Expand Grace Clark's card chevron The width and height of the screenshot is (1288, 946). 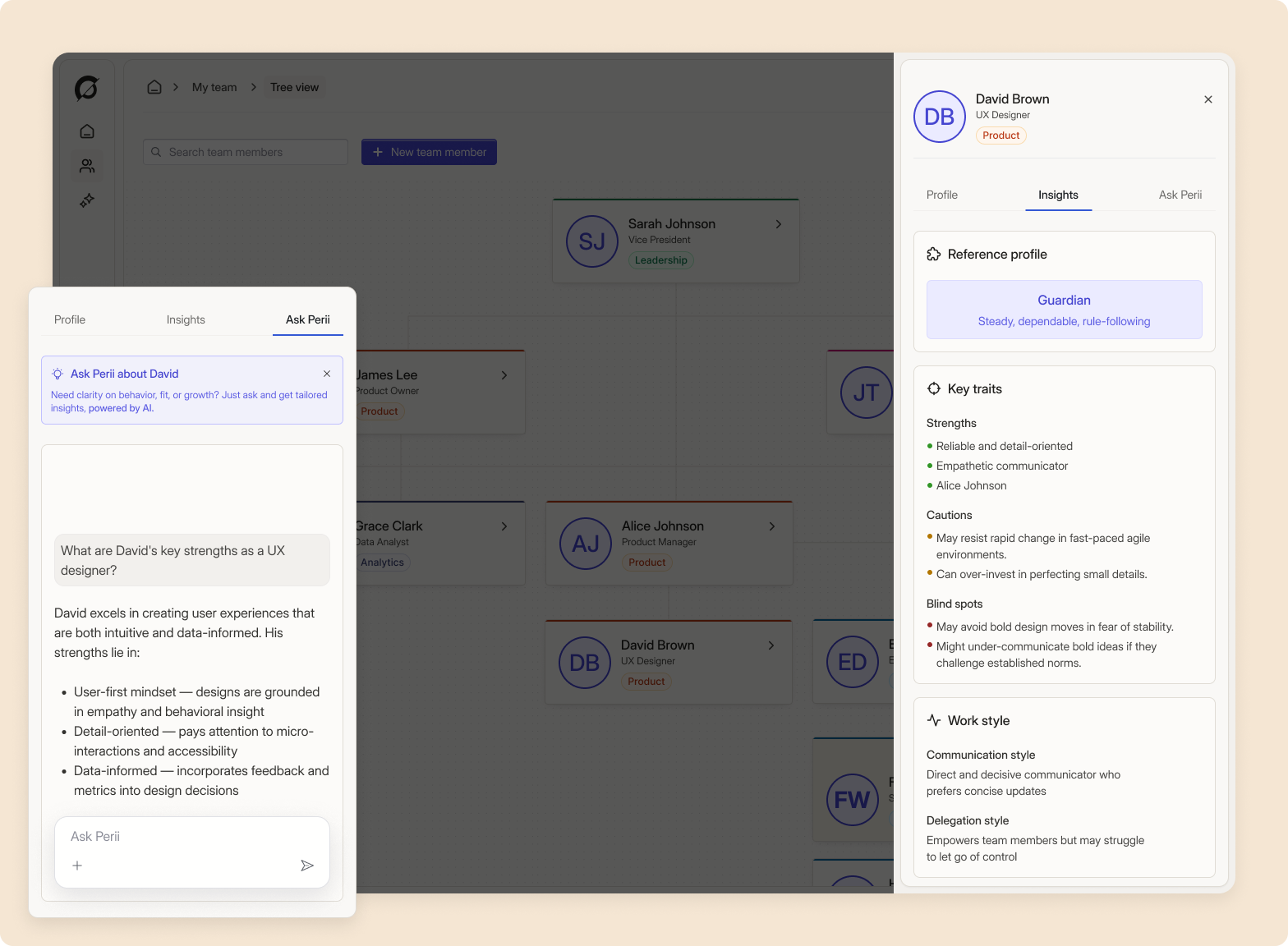coord(504,526)
